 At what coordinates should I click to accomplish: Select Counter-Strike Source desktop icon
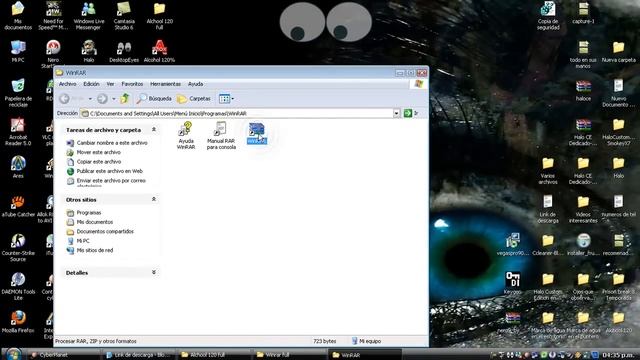click(x=18, y=247)
